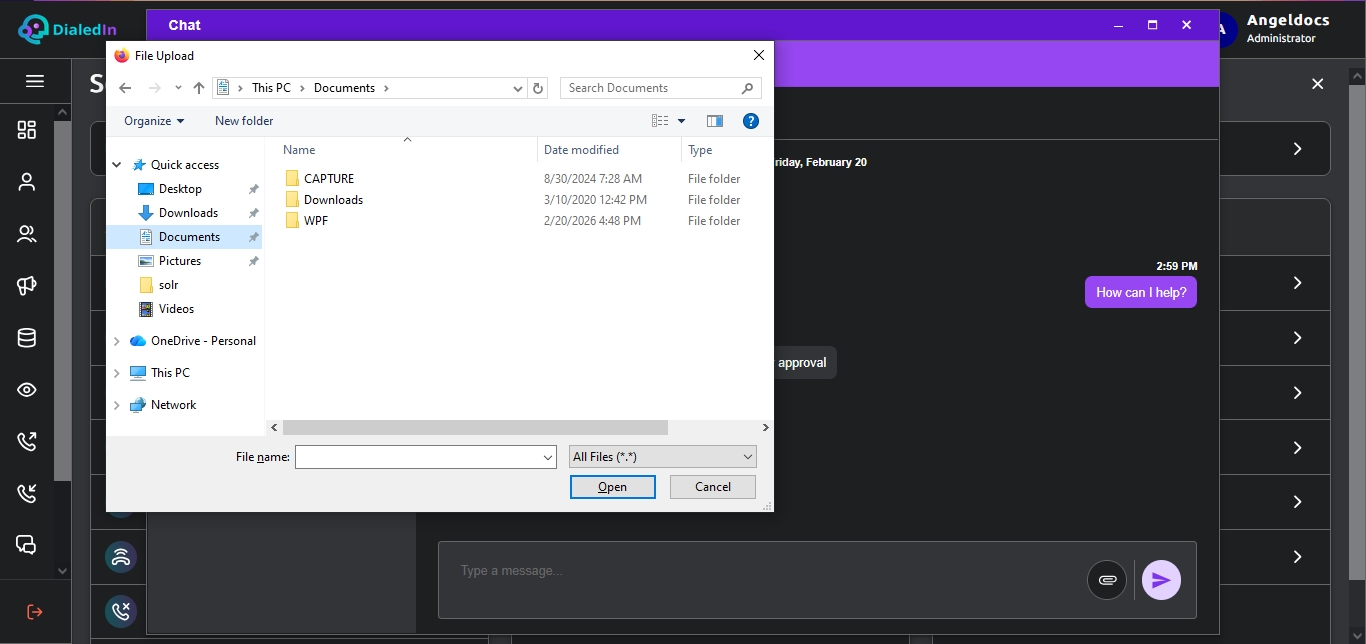Click the change view icon in dialog toolbar
Viewport: 1366px width, 644px height.
[660, 121]
